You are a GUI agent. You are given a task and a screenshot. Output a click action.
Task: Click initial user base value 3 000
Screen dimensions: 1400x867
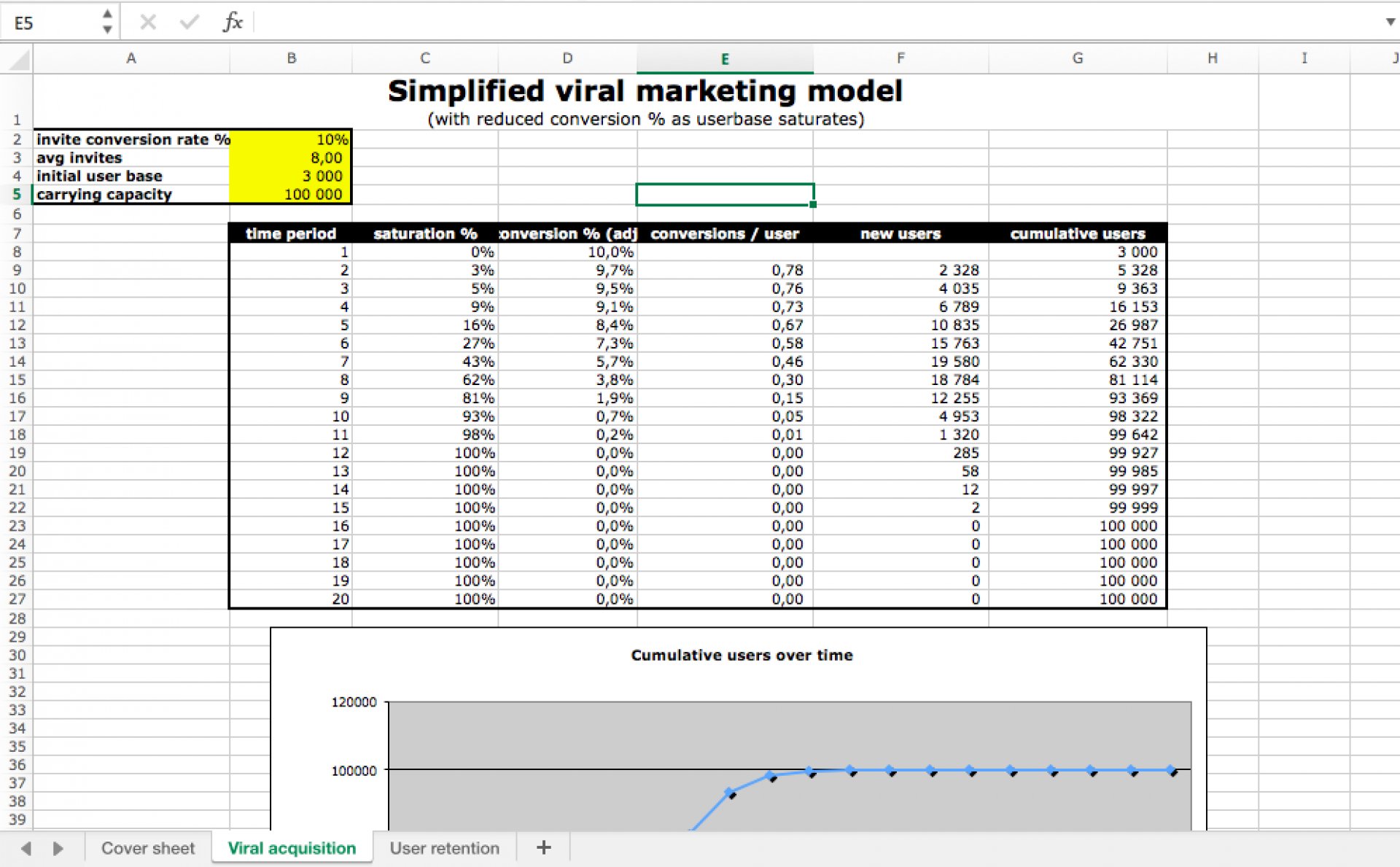click(x=291, y=176)
